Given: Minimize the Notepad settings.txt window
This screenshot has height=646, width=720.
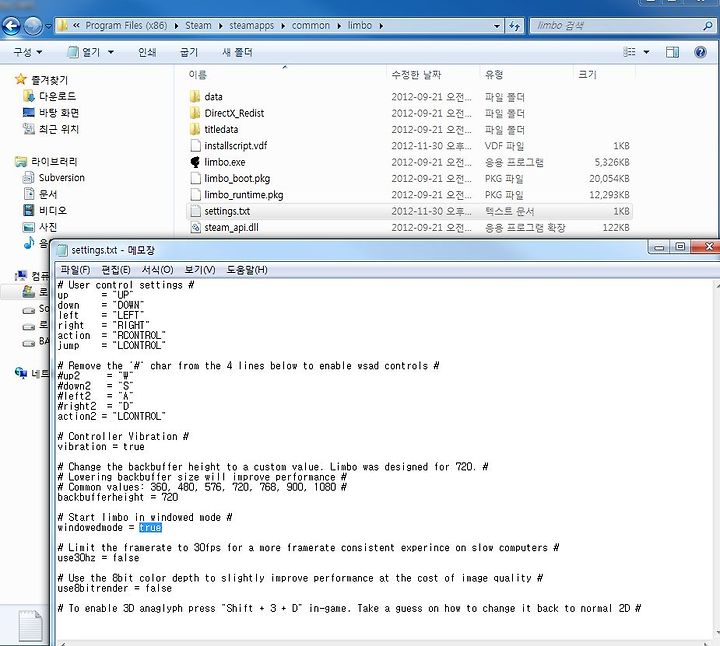Looking at the screenshot, I should 659,247.
